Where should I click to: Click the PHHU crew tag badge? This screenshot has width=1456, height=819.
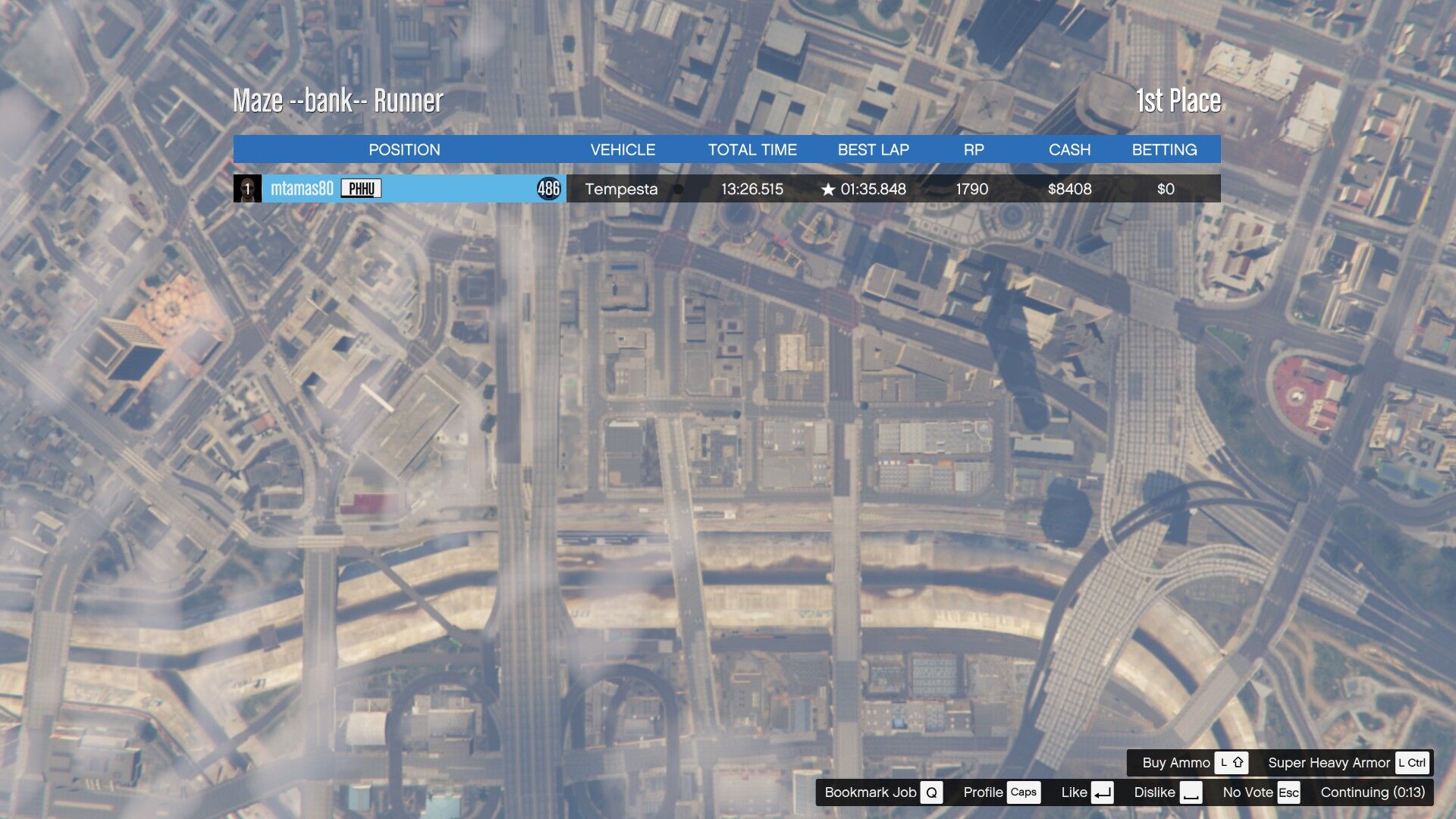coord(361,189)
